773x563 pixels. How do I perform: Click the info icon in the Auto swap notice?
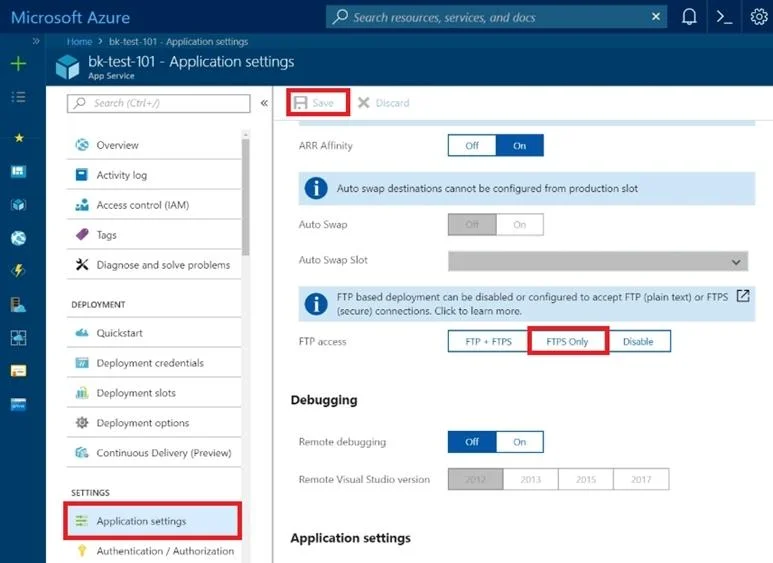[x=316, y=188]
